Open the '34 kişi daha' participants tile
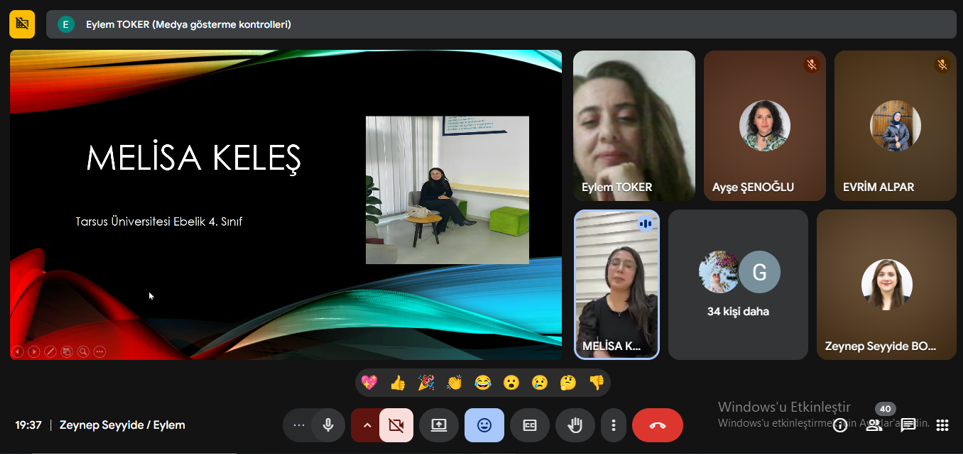This screenshot has width=963, height=454. pyautogui.click(x=738, y=284)
